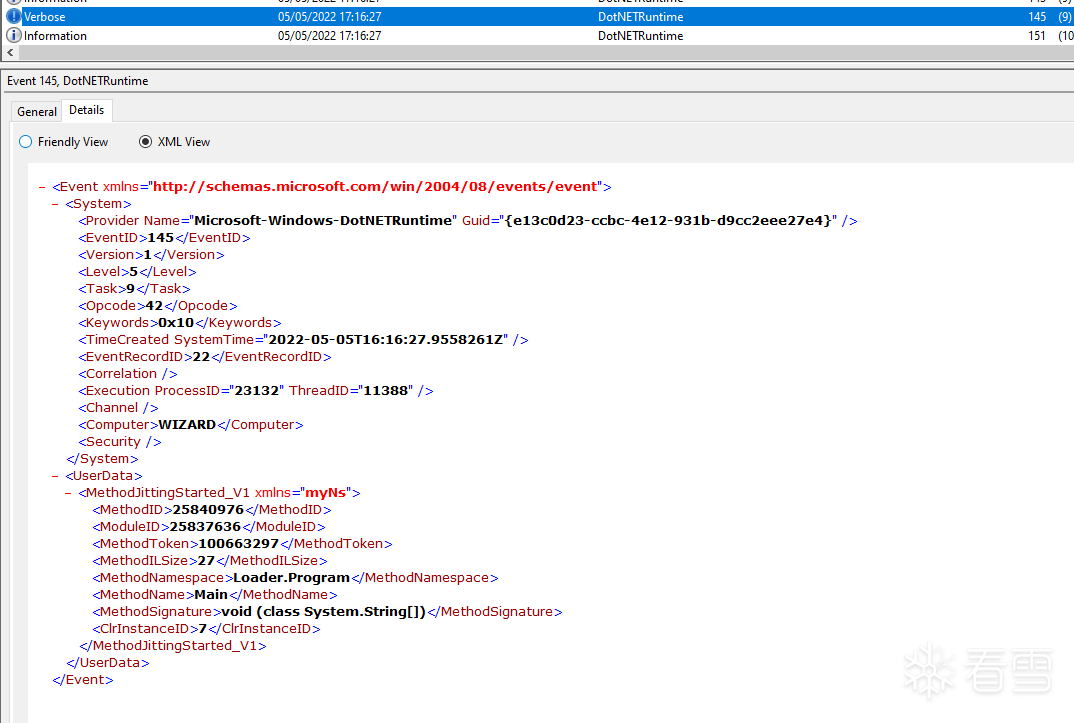Click the myNs namespace value
This screenshot has height=723, width=1074.
[x=325, y=493]
